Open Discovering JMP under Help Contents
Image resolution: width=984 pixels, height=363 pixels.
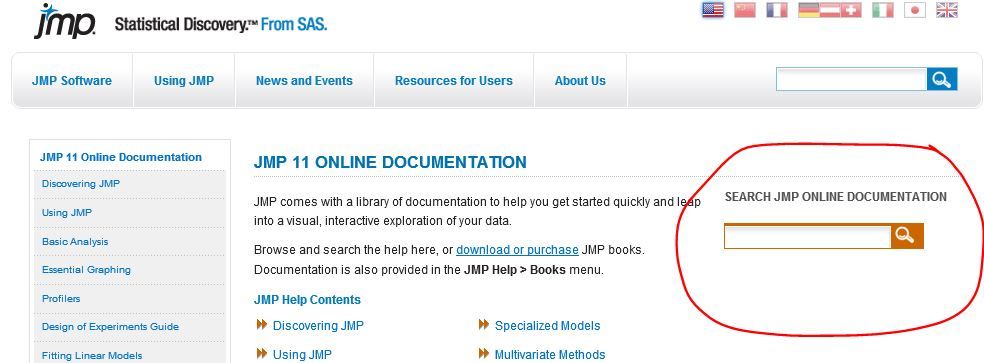(x=318, y=325)
